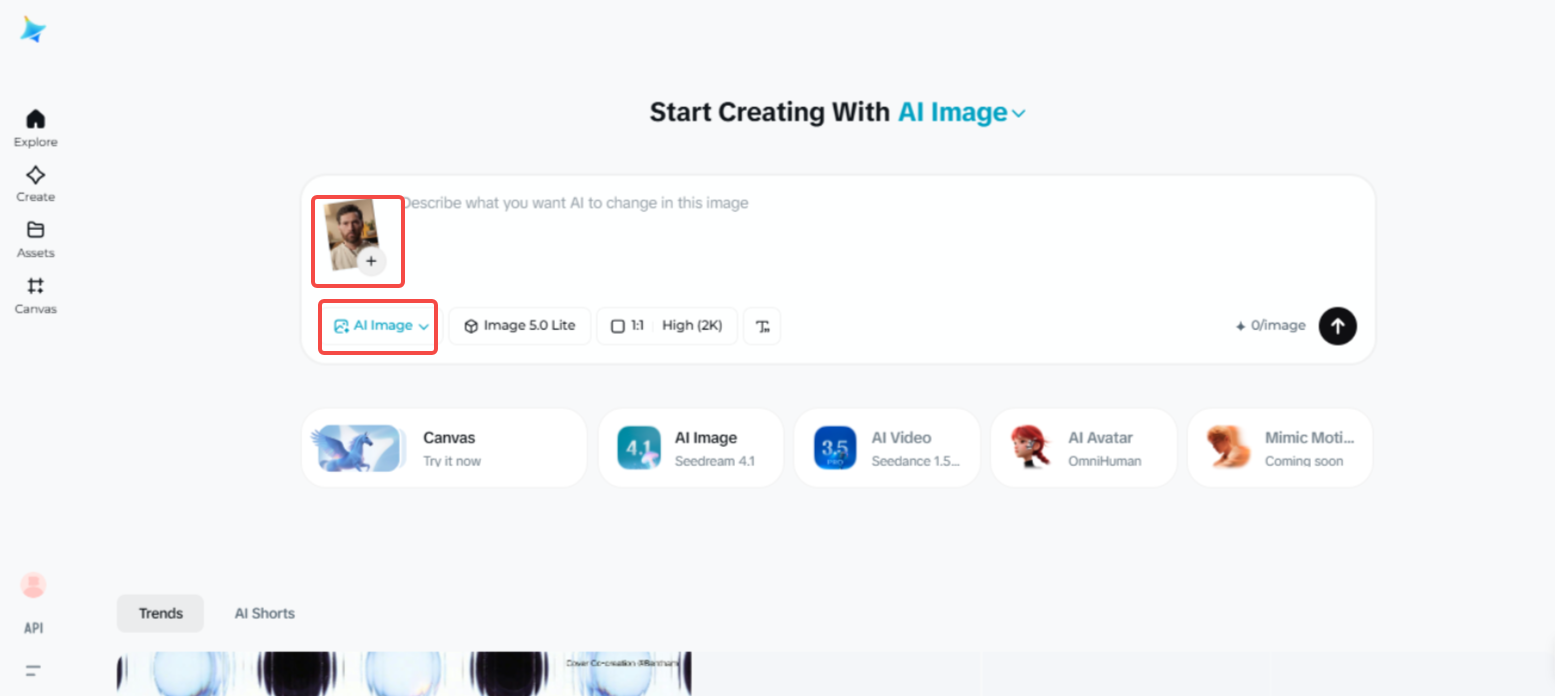The width and height of the screenshot is (1555, 696).
Task: Open the text prompt options icon
Action: 762,325
